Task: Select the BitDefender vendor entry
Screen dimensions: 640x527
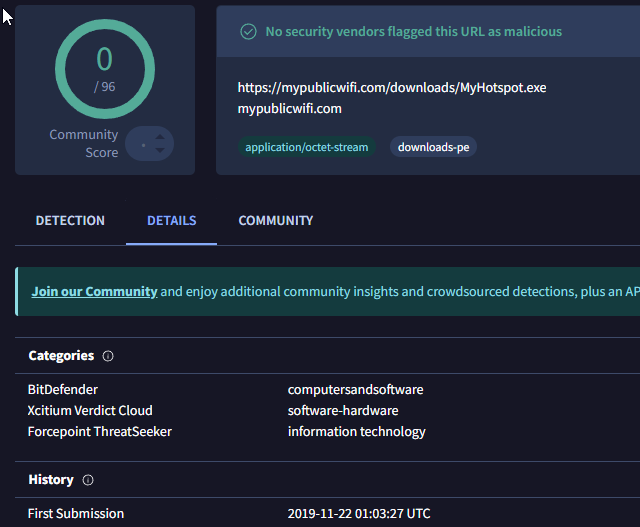Action: [63, 389]
